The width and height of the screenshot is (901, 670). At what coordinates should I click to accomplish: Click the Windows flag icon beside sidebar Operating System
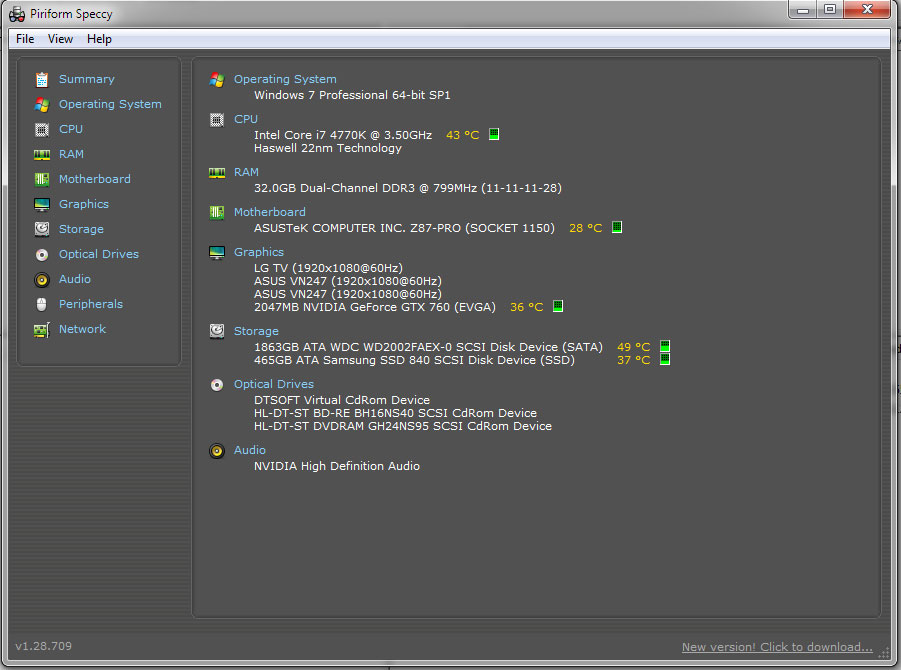[41, 105]
